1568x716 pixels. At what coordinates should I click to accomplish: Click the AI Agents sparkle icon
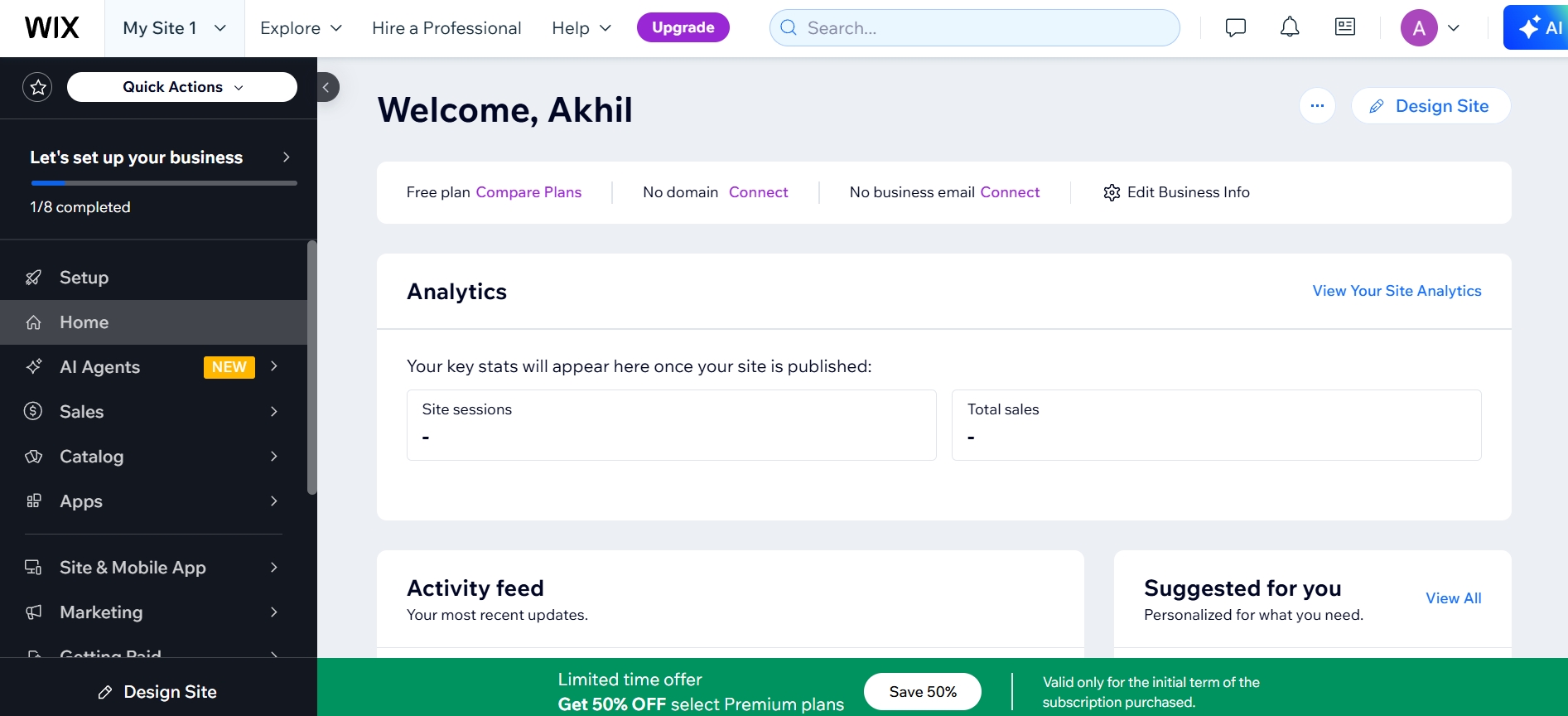(x=34, y=366)
